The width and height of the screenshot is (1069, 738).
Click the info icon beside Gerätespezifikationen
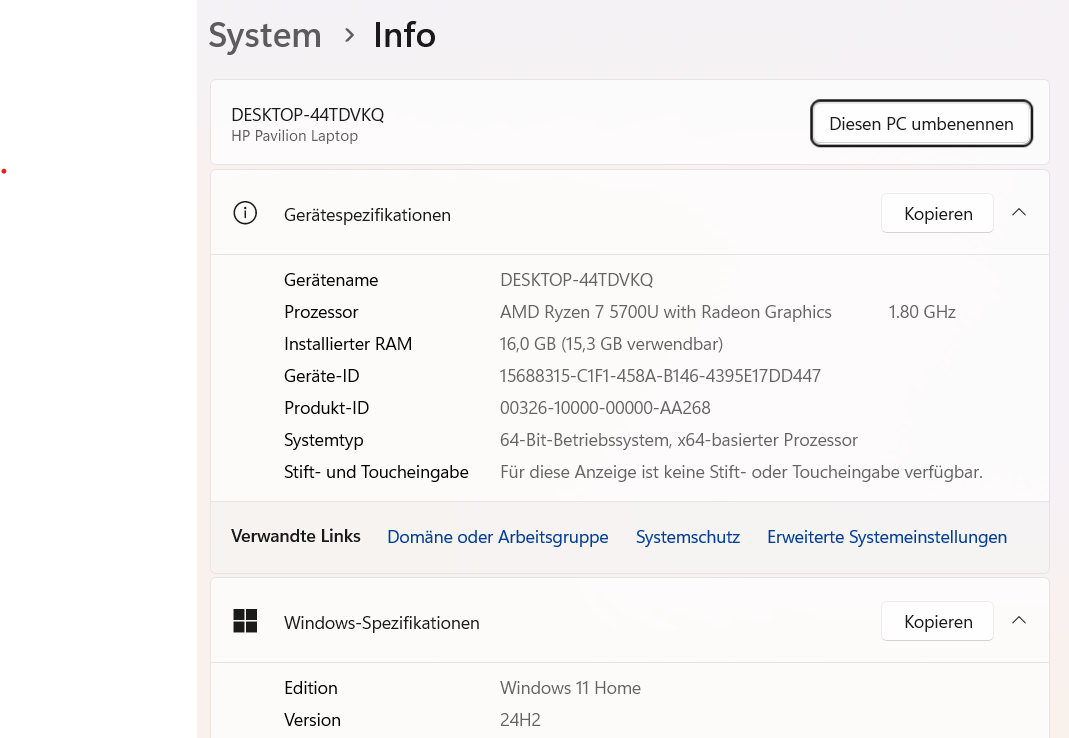pos(245,213)
